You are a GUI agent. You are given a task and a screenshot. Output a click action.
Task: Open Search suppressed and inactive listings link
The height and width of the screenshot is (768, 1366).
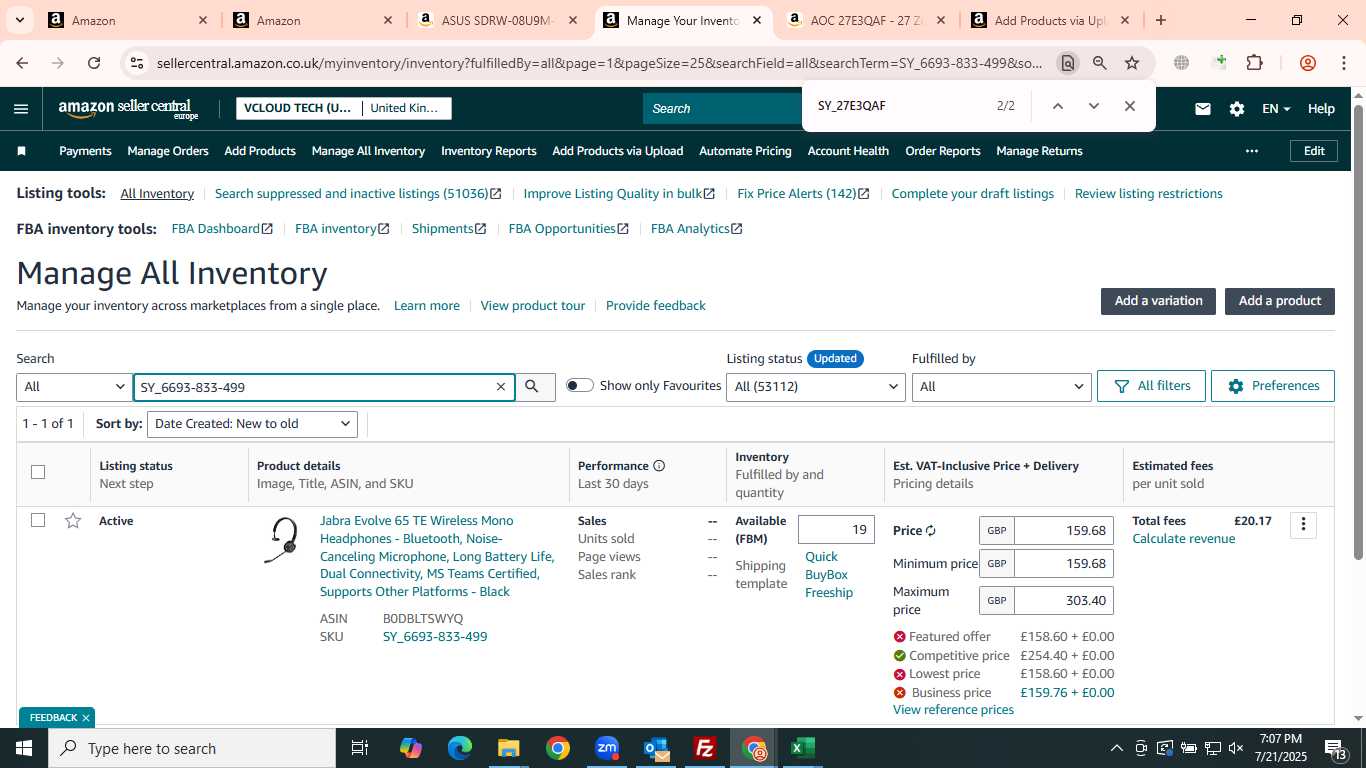358,194
